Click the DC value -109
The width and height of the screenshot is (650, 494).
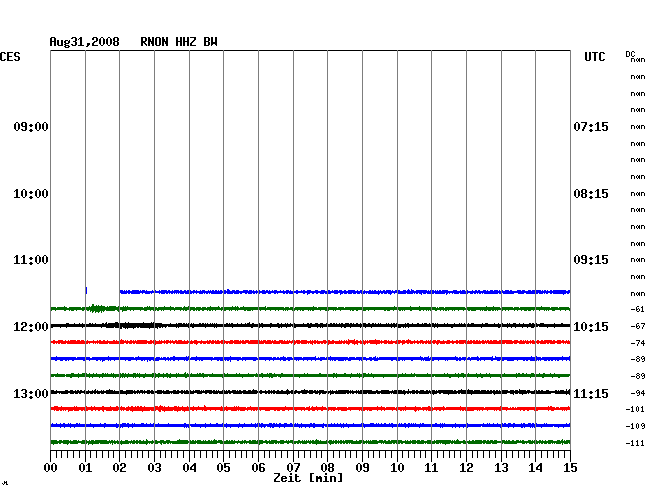(635, 426)
